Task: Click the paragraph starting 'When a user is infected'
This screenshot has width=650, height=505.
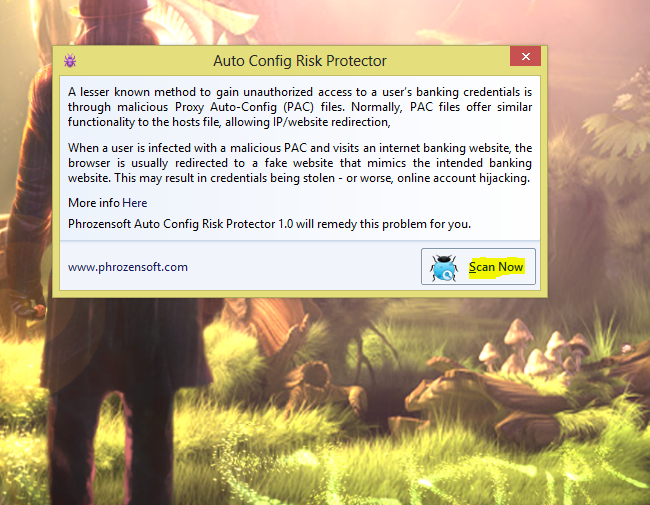Action: 300,163
